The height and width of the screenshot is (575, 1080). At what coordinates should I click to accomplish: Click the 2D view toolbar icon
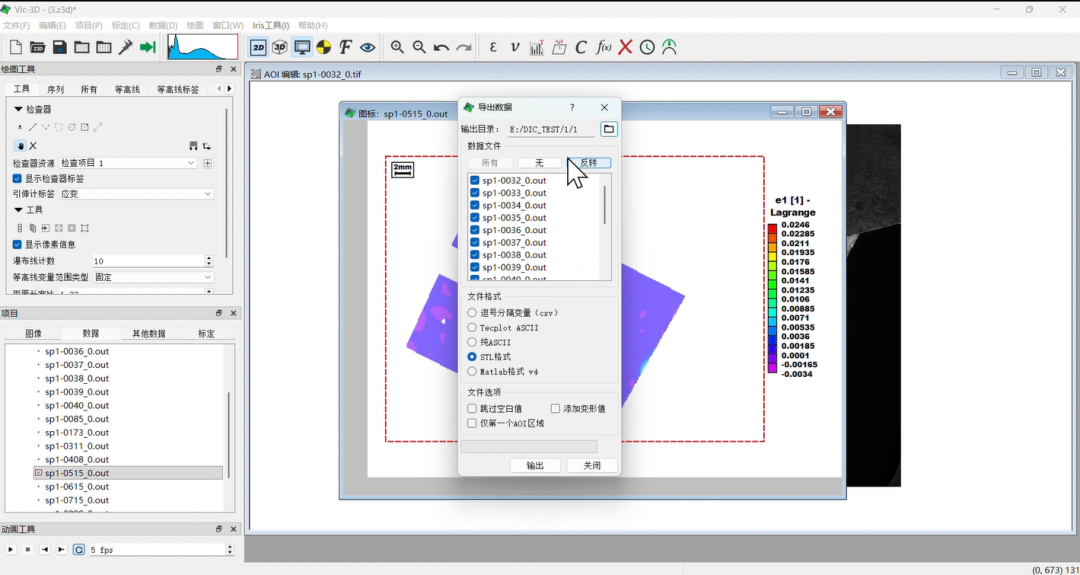258,47
